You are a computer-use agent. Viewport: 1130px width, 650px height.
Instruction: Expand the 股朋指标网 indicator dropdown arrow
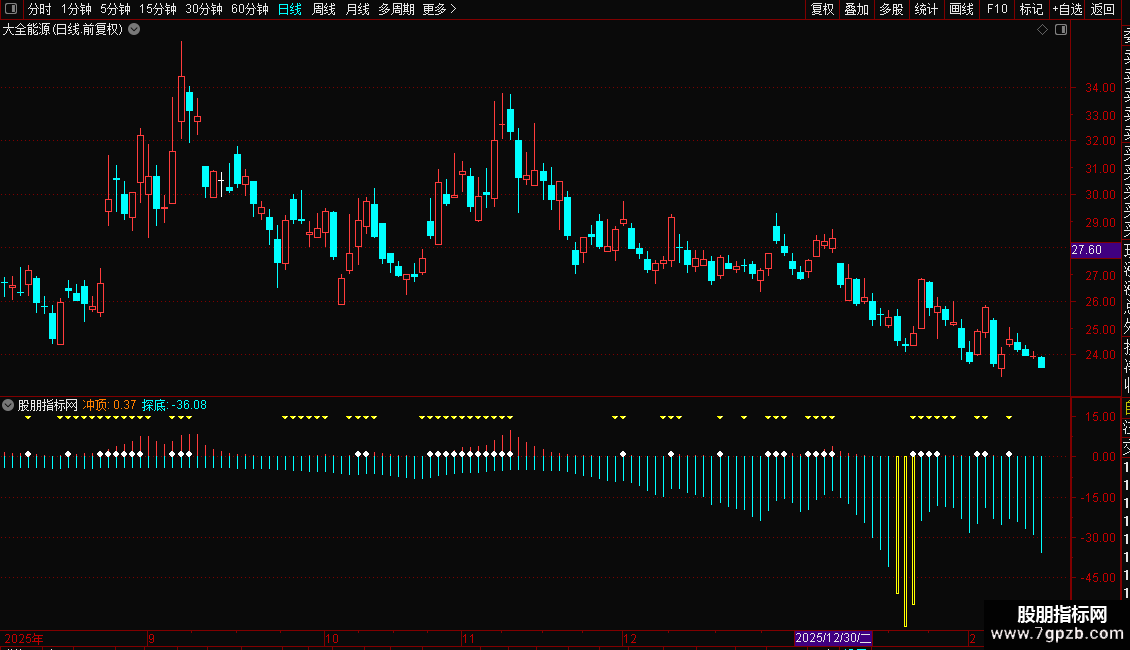[8, 405]
